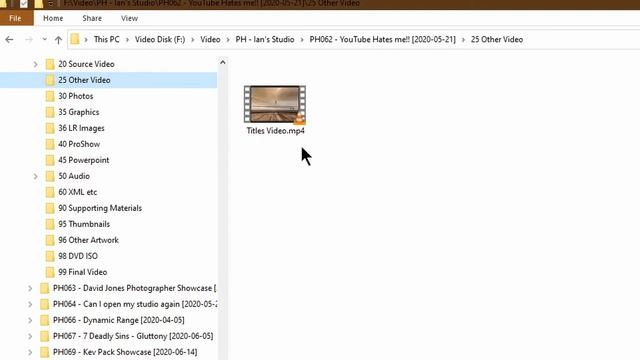This screenshot has width=640, height=360.
Task: Click the Titles Video.mp4 file name
Action: [x=276, y=131]
